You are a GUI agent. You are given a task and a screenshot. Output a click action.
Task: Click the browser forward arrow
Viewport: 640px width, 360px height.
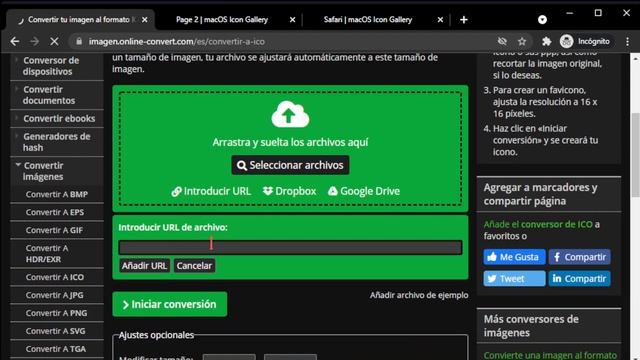34,41
